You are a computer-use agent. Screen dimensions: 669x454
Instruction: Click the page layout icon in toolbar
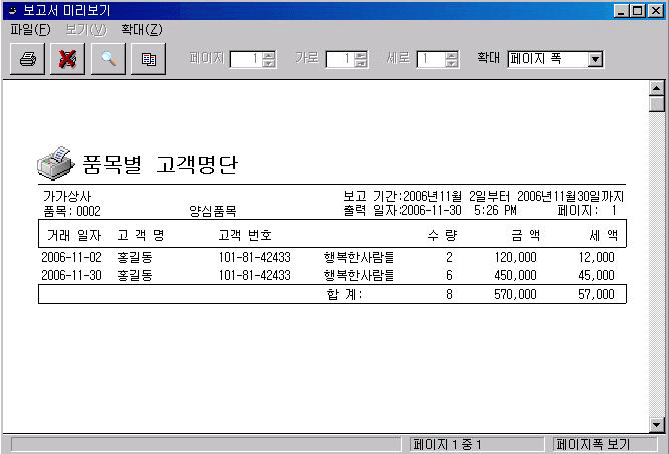[x=148, y=59]
